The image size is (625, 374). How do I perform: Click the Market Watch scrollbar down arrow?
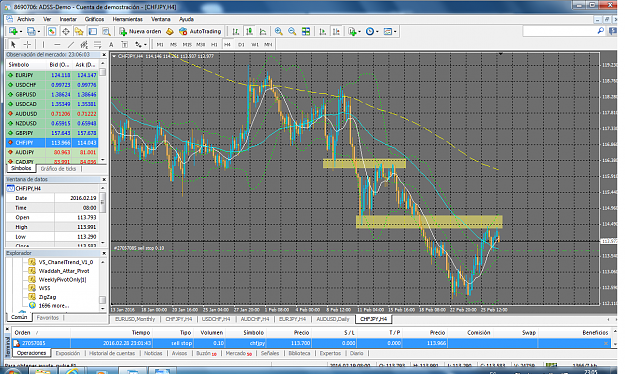[103, 159]
